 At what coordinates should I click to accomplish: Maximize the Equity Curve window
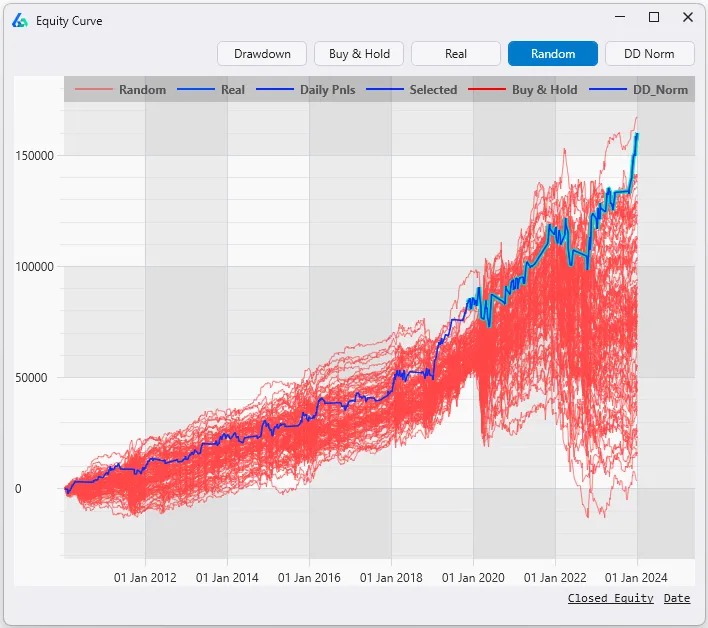point(654,17)
